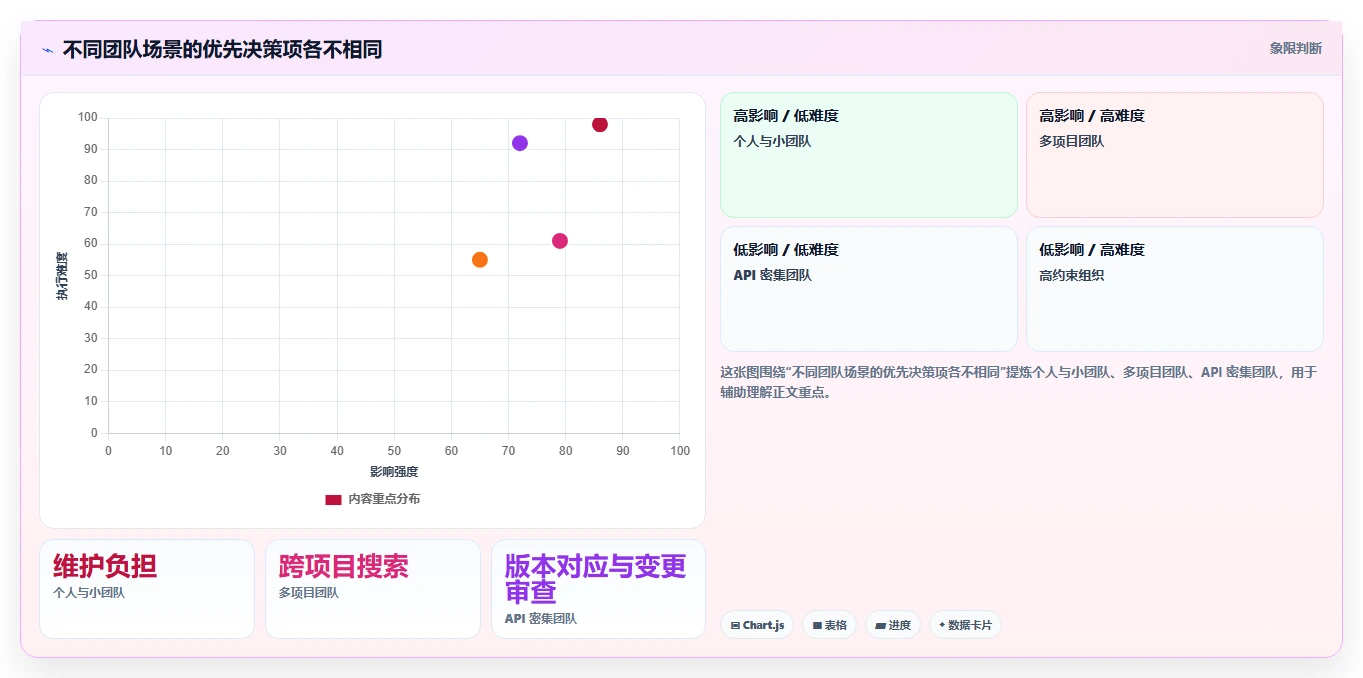1363x678 pixels.
Task: Click the lightning icon beside the title
Action: tap(48, 50)
